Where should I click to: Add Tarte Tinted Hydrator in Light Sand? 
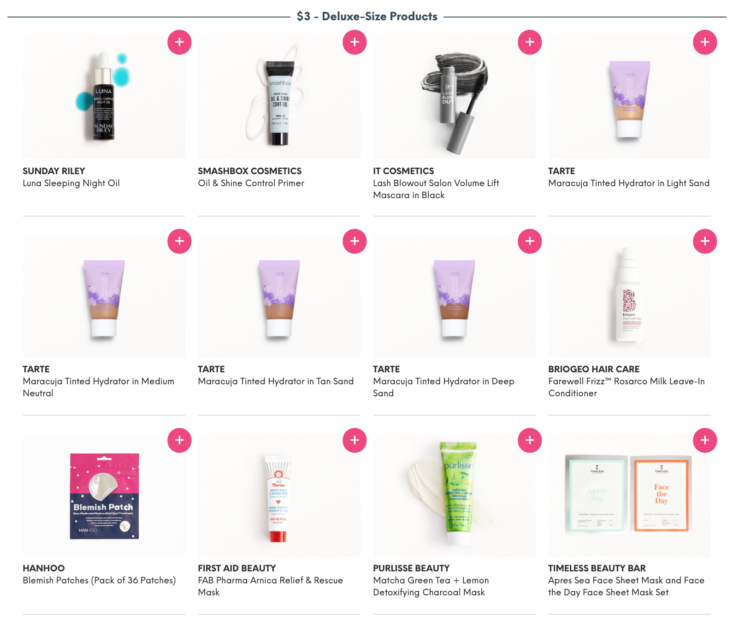click(705, 43)
